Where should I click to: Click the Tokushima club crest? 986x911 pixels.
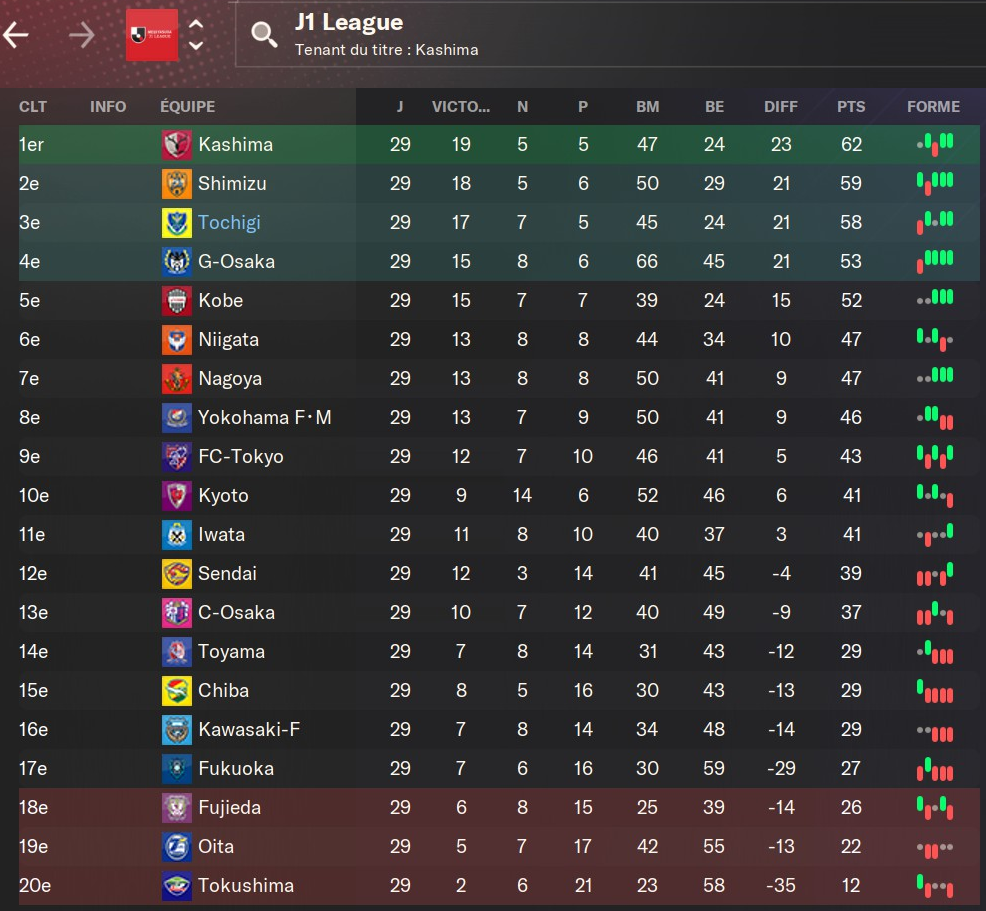point(176,886)
